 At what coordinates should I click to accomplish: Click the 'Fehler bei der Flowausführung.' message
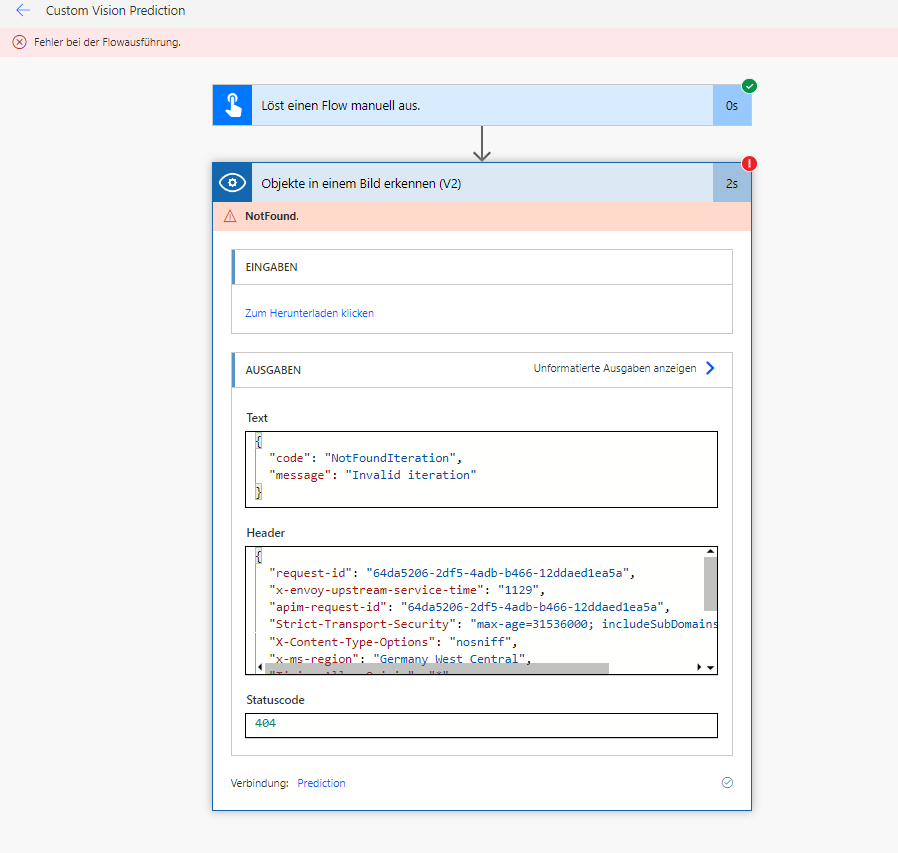tap(107, 42)
